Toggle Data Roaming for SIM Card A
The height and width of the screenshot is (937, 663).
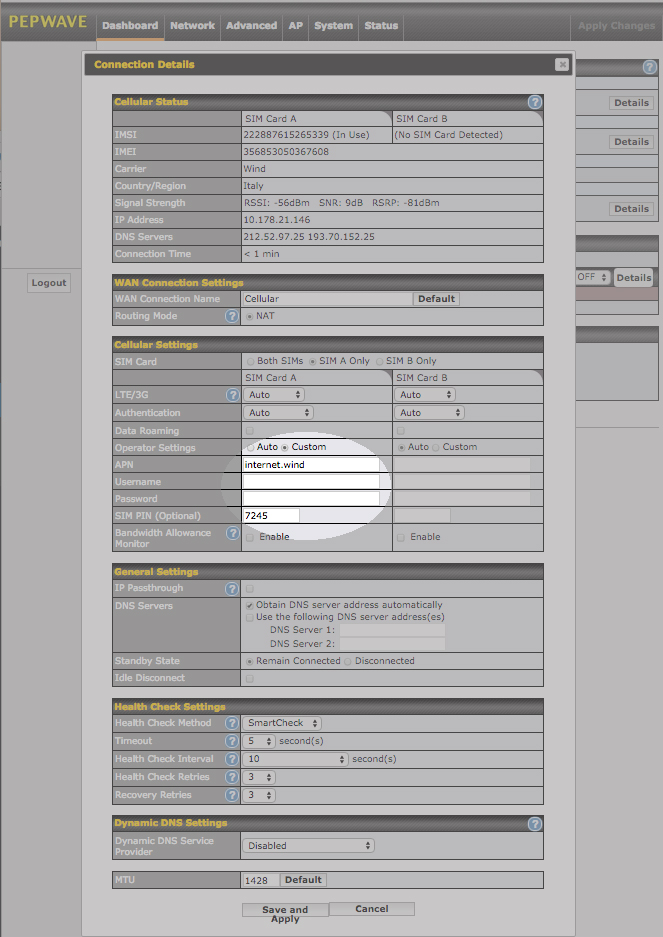(250, 430)
